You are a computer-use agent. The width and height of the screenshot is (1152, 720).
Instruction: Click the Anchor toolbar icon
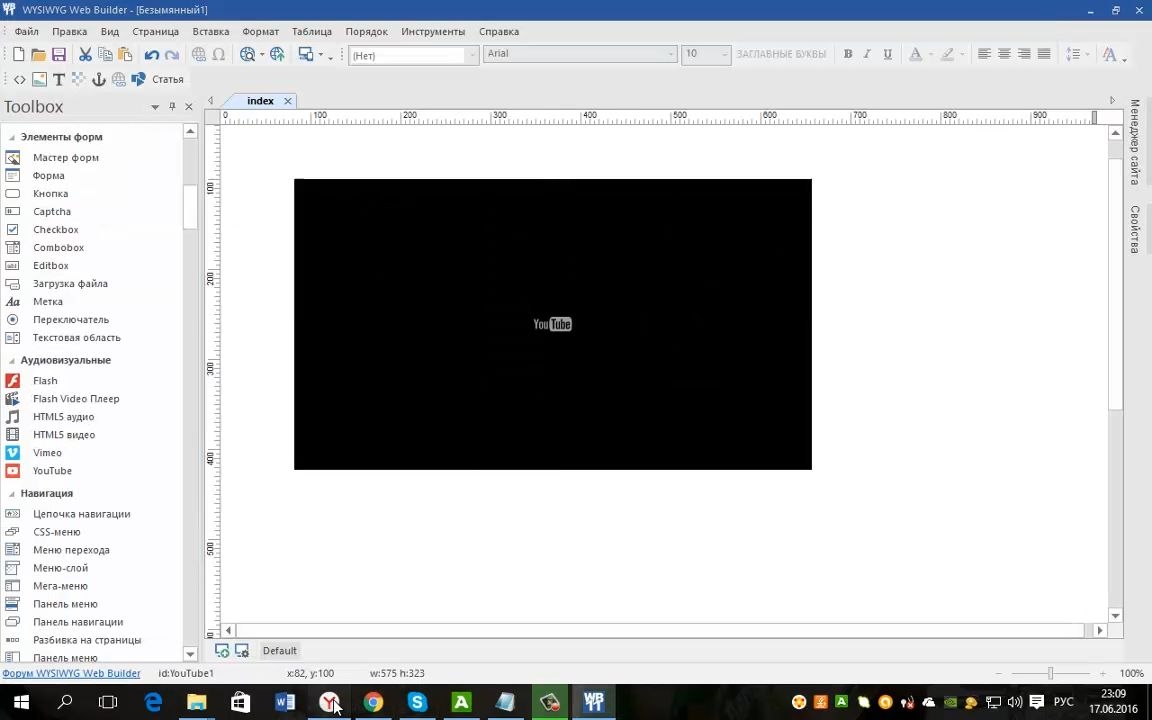98,79
